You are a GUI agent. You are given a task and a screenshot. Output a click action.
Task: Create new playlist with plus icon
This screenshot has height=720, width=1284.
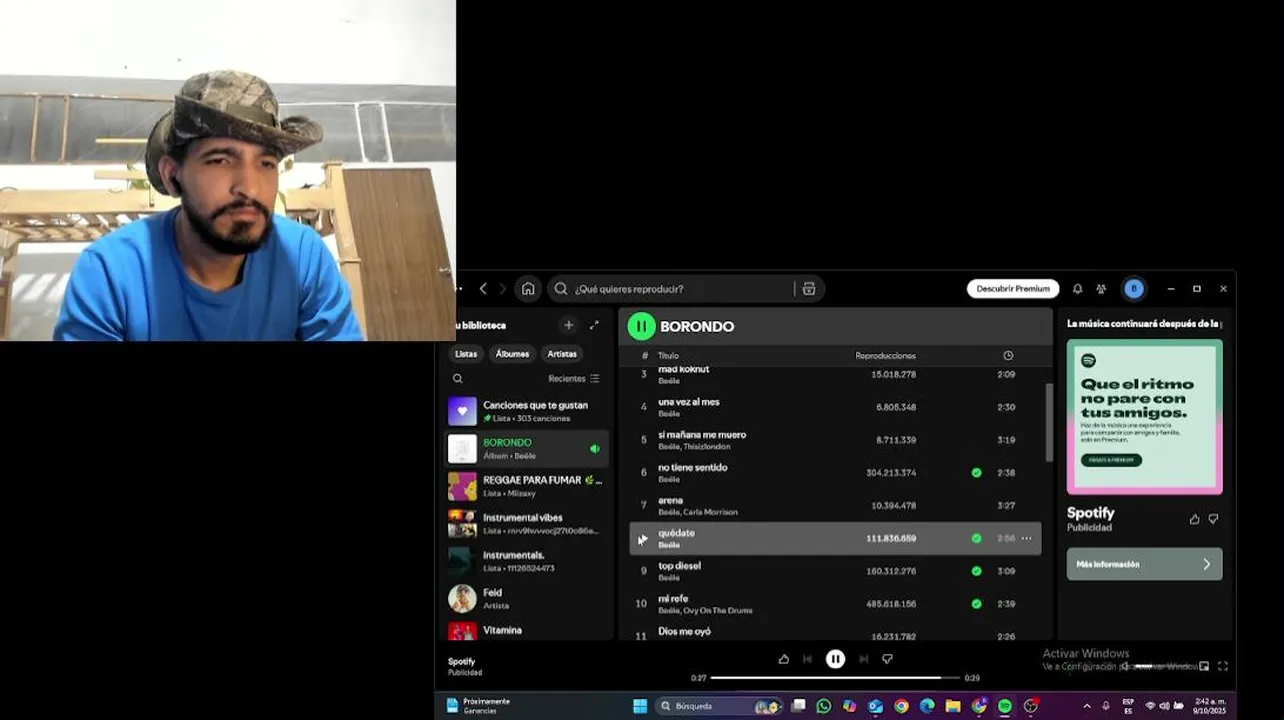tap(568, 325)
